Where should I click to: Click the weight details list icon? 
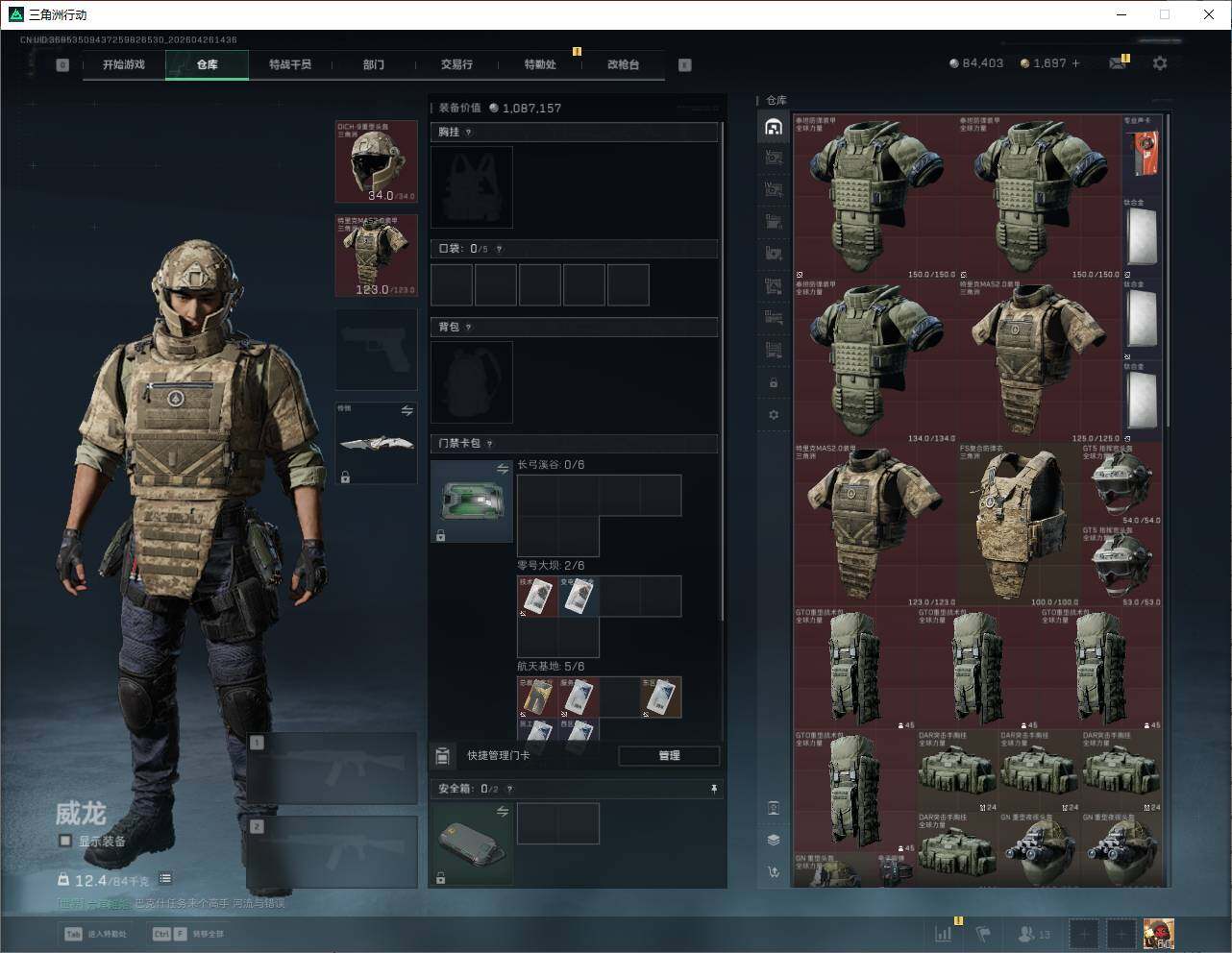(x=165, y=878)
